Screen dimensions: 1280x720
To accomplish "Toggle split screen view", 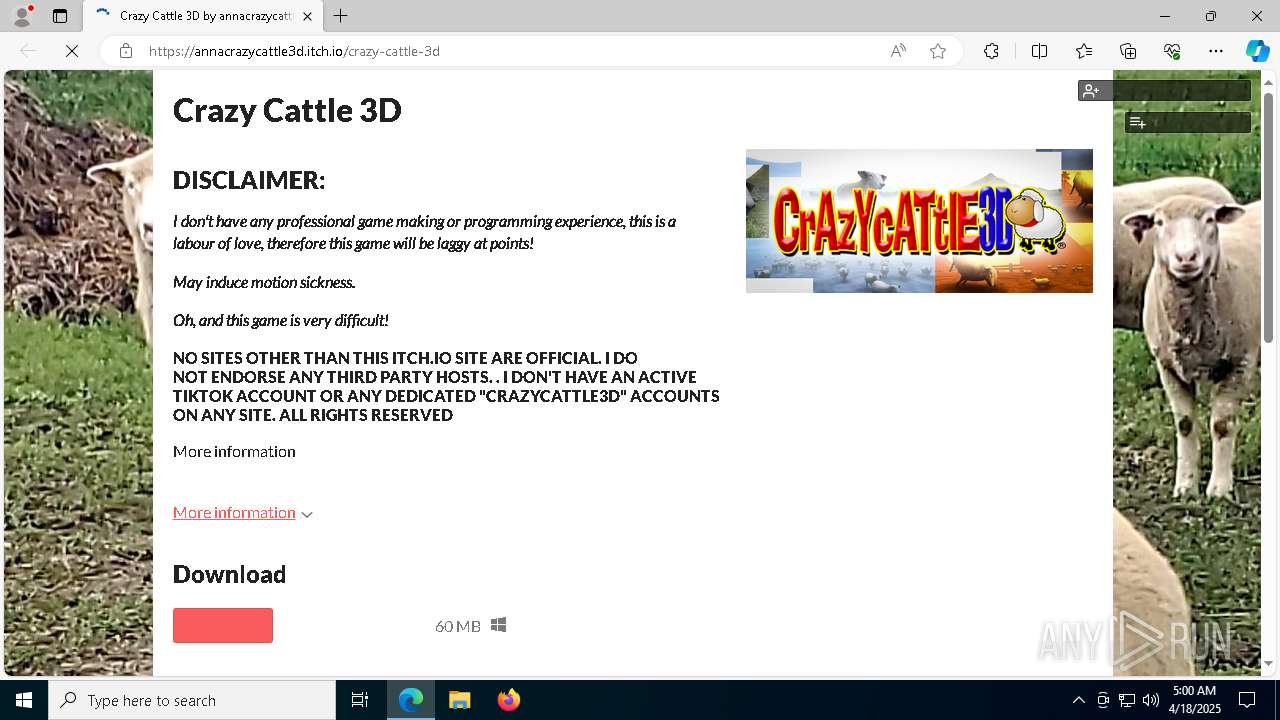I will (x=1039, y=51).
